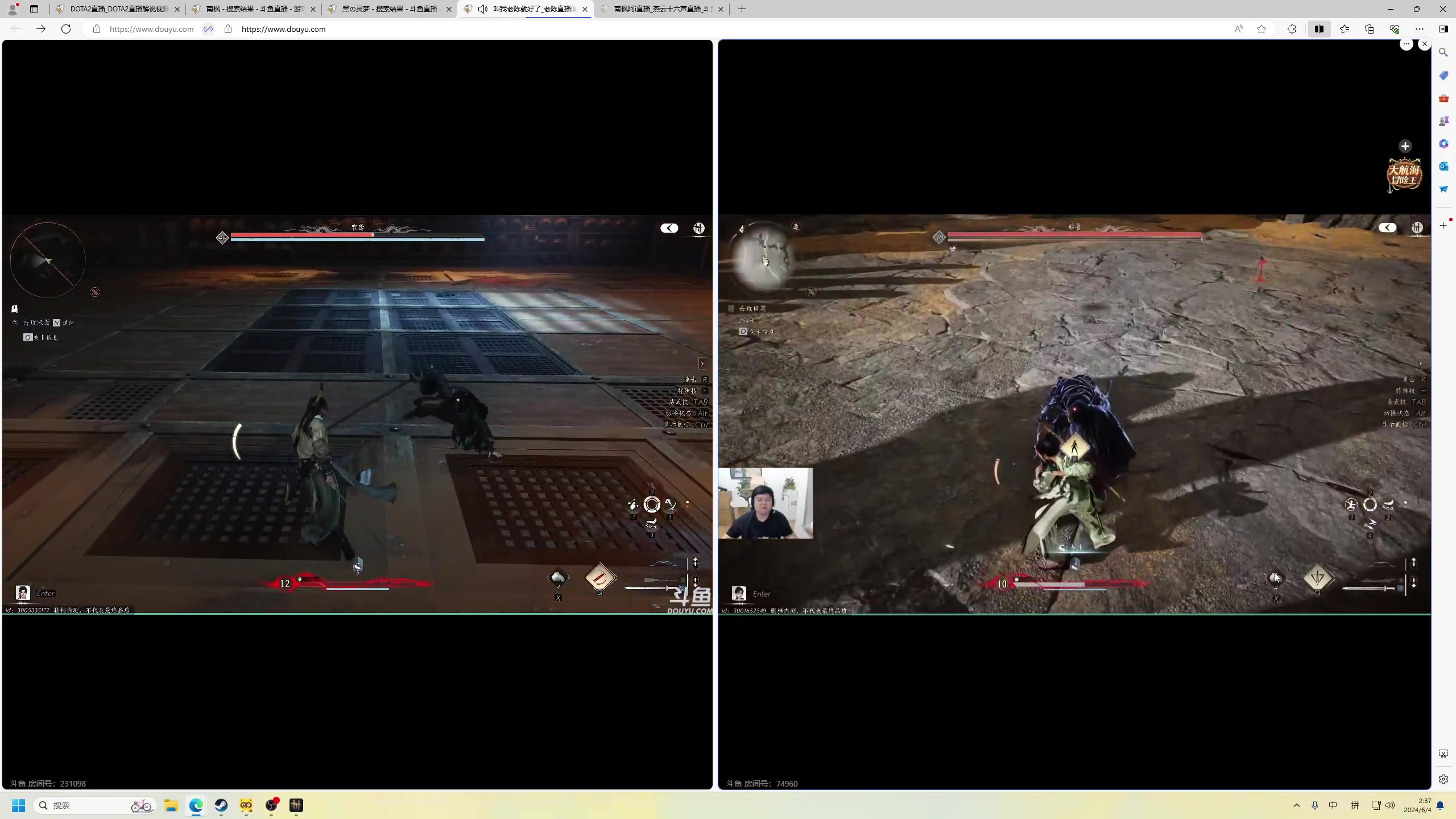1456x819 pixels.
Task: Click the taskbar search box
Action: (x=94, y=805)
